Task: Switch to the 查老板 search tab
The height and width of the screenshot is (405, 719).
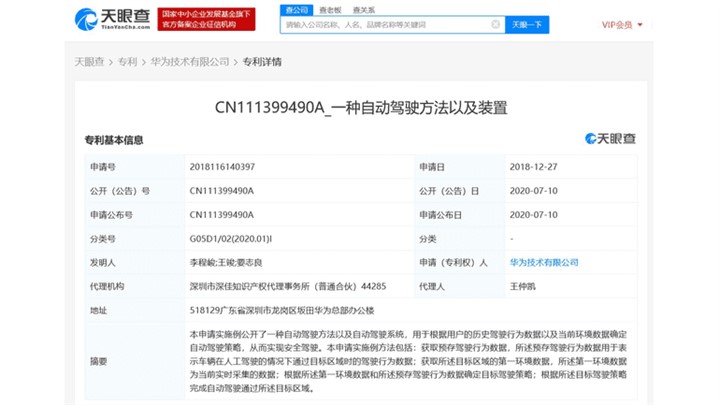Action: (x=329, y=8)
